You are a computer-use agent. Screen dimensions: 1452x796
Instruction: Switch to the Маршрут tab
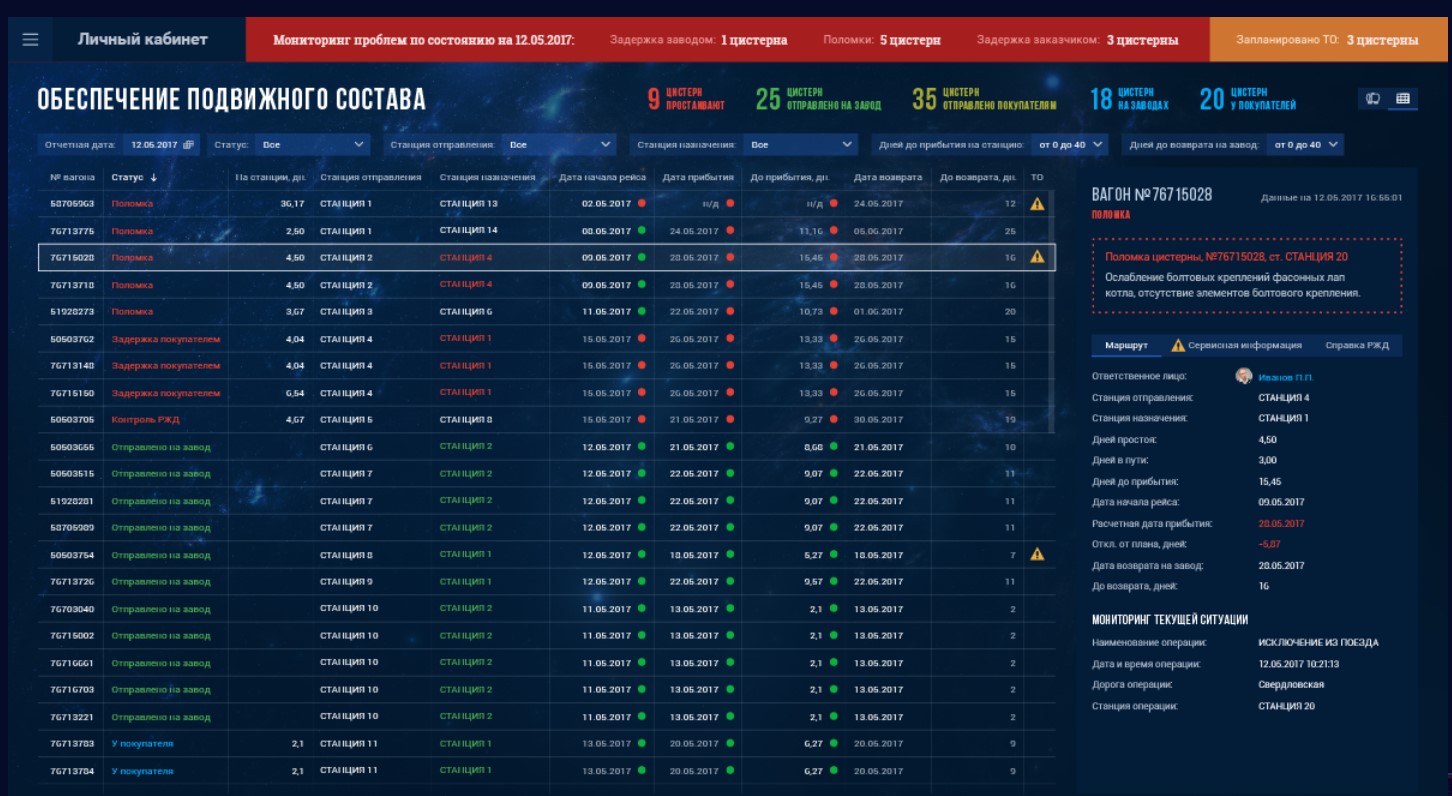[1126, 345]
